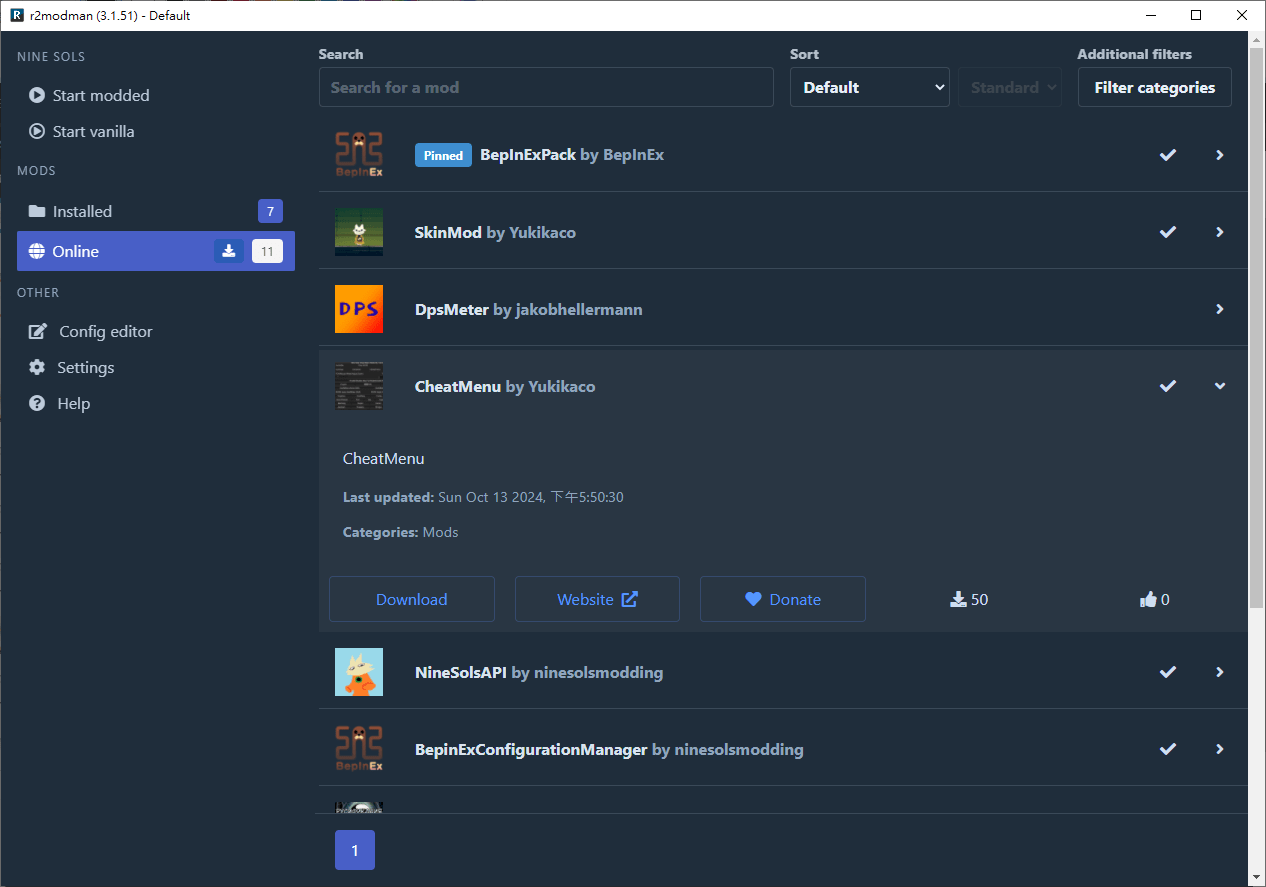The width and height of the screenshot is (1266, 887).
Task: Download the CheatMenu mod
Action: [411, 599]
